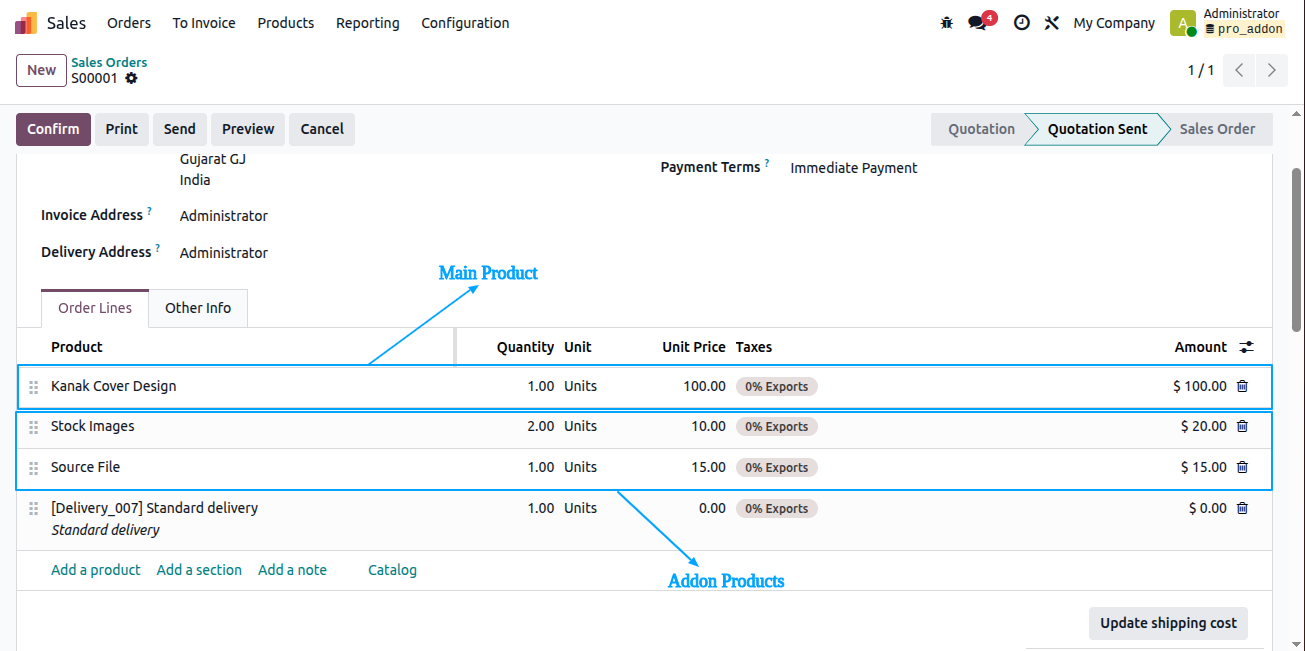Delete the Standard delivery line

[x=1242, y=508]
